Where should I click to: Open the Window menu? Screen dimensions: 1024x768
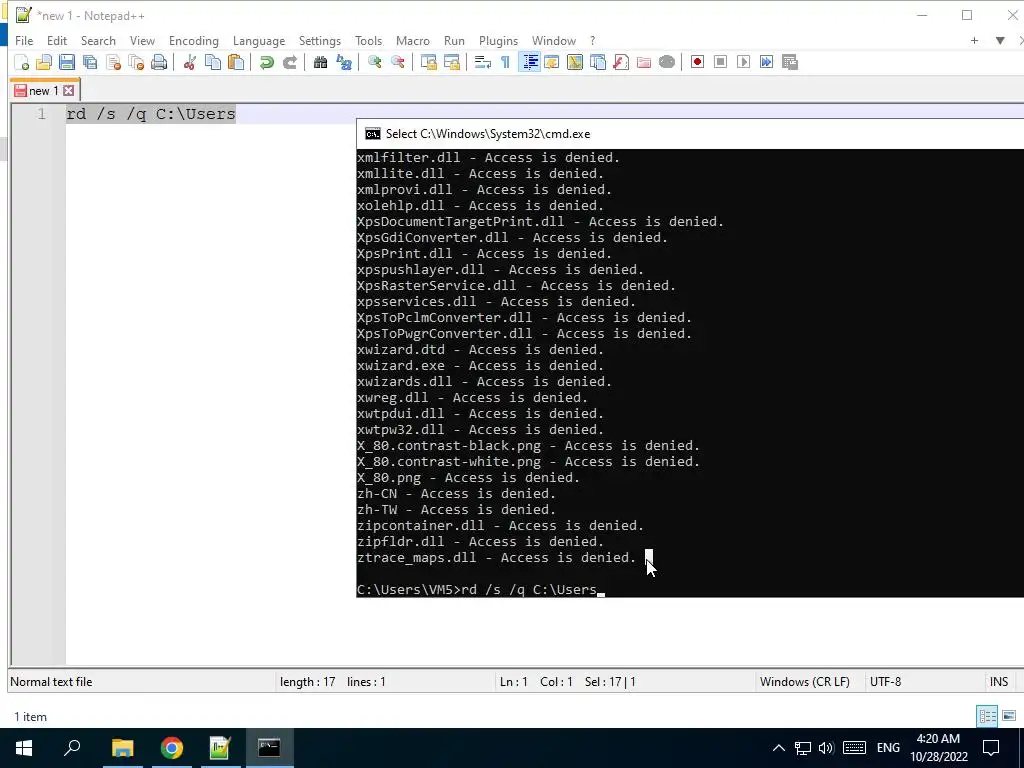click(554, 40)
